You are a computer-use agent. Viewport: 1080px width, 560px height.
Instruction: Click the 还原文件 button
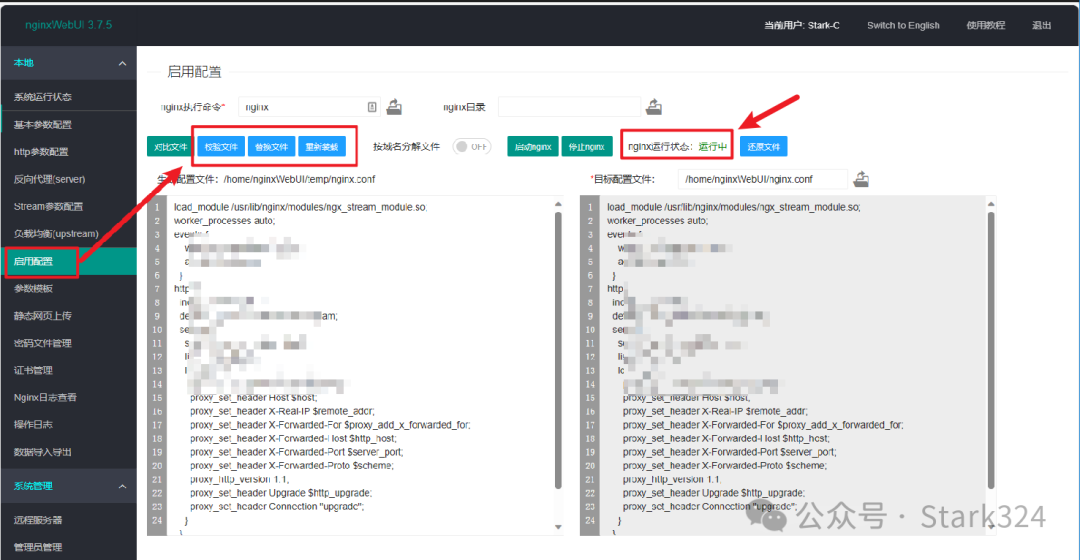[x=764, y=147]
